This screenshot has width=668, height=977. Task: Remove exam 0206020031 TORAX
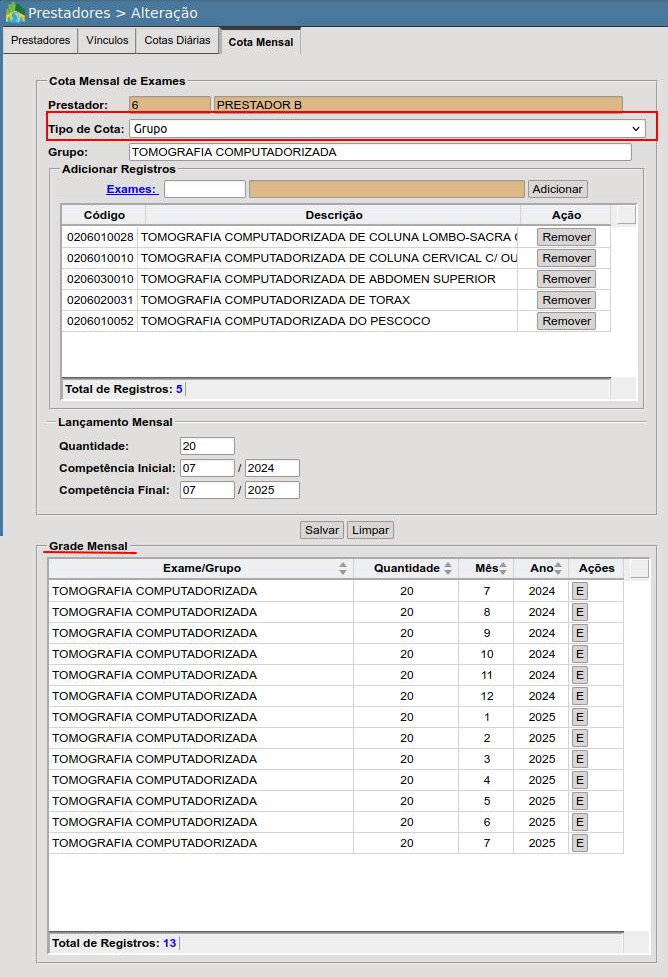click(566, 300)
